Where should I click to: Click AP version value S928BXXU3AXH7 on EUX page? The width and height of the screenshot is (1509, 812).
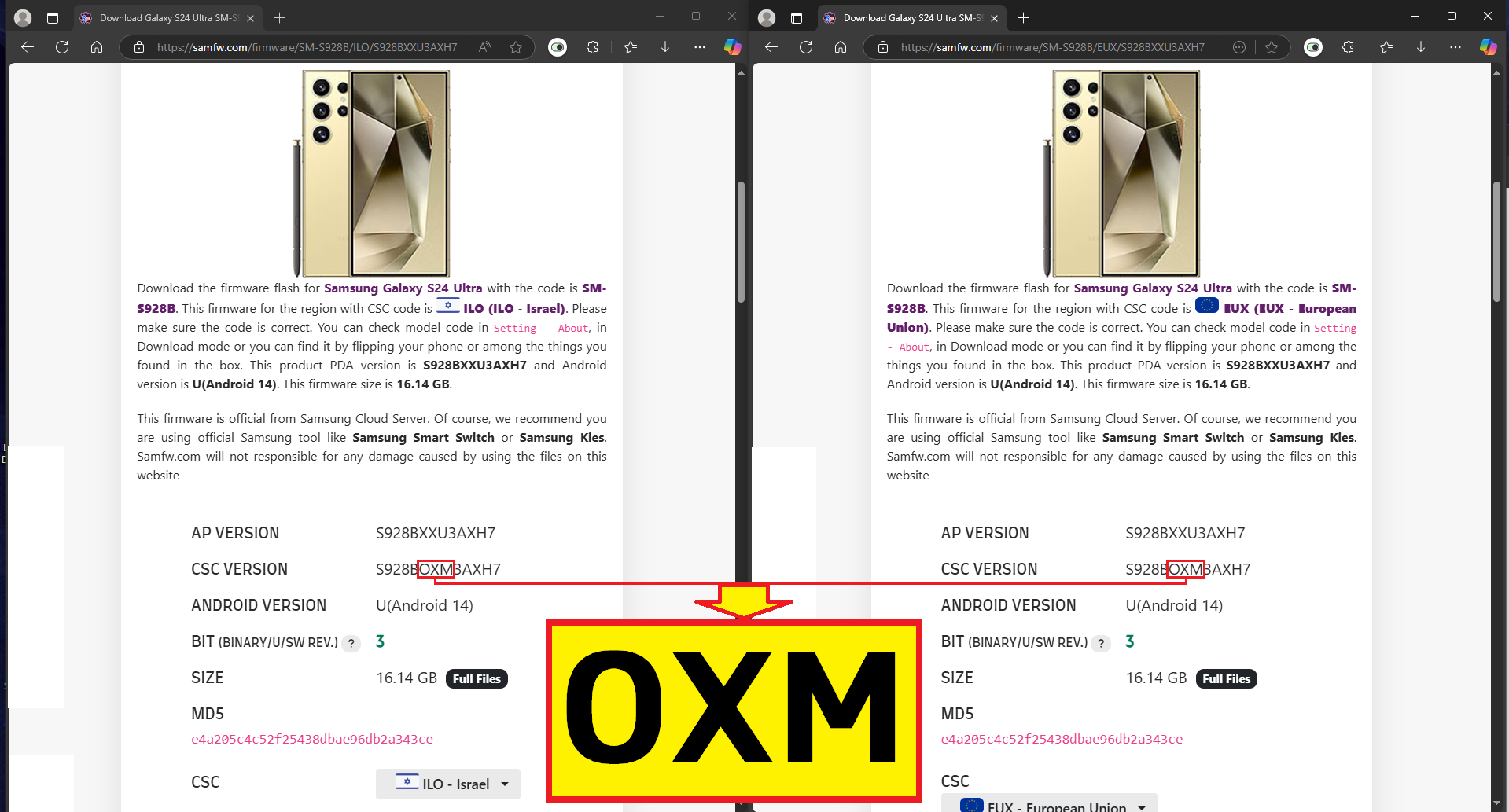[x=1185, y=534]
